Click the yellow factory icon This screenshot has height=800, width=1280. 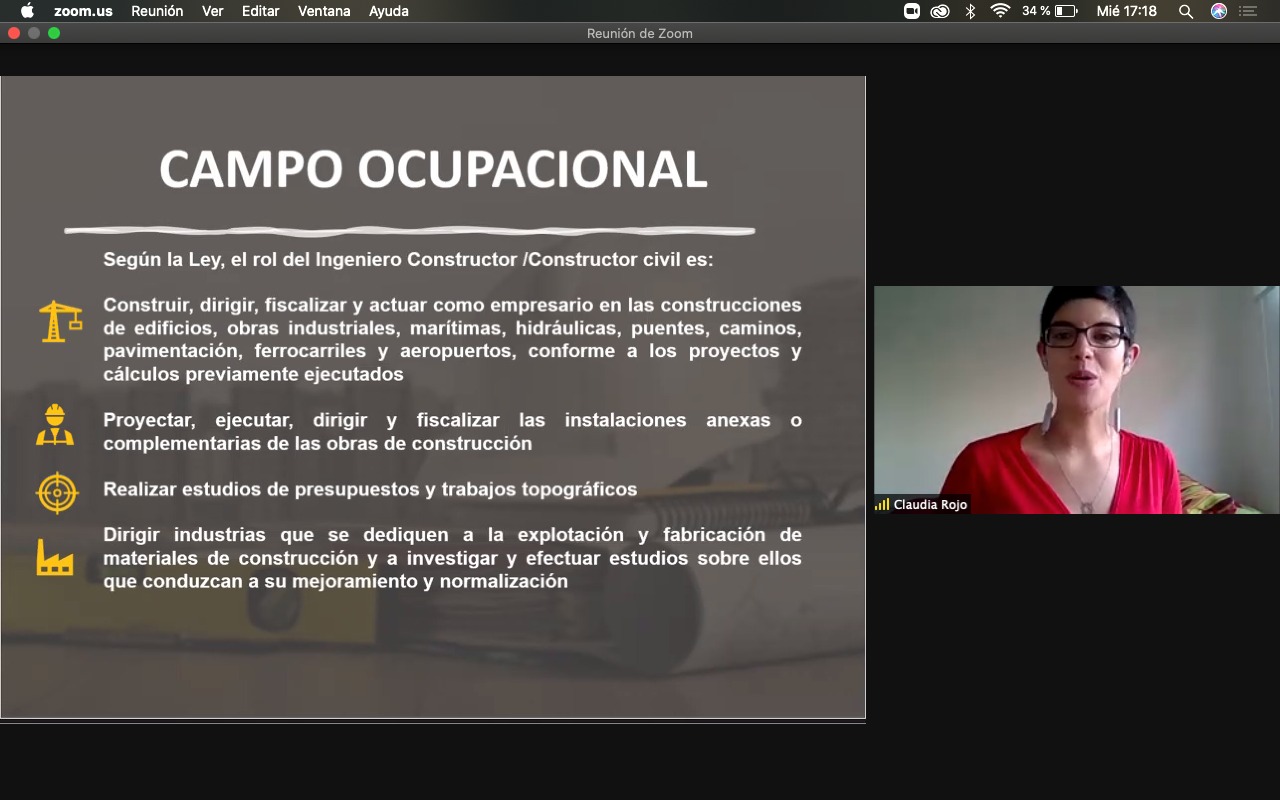point(55,557)
